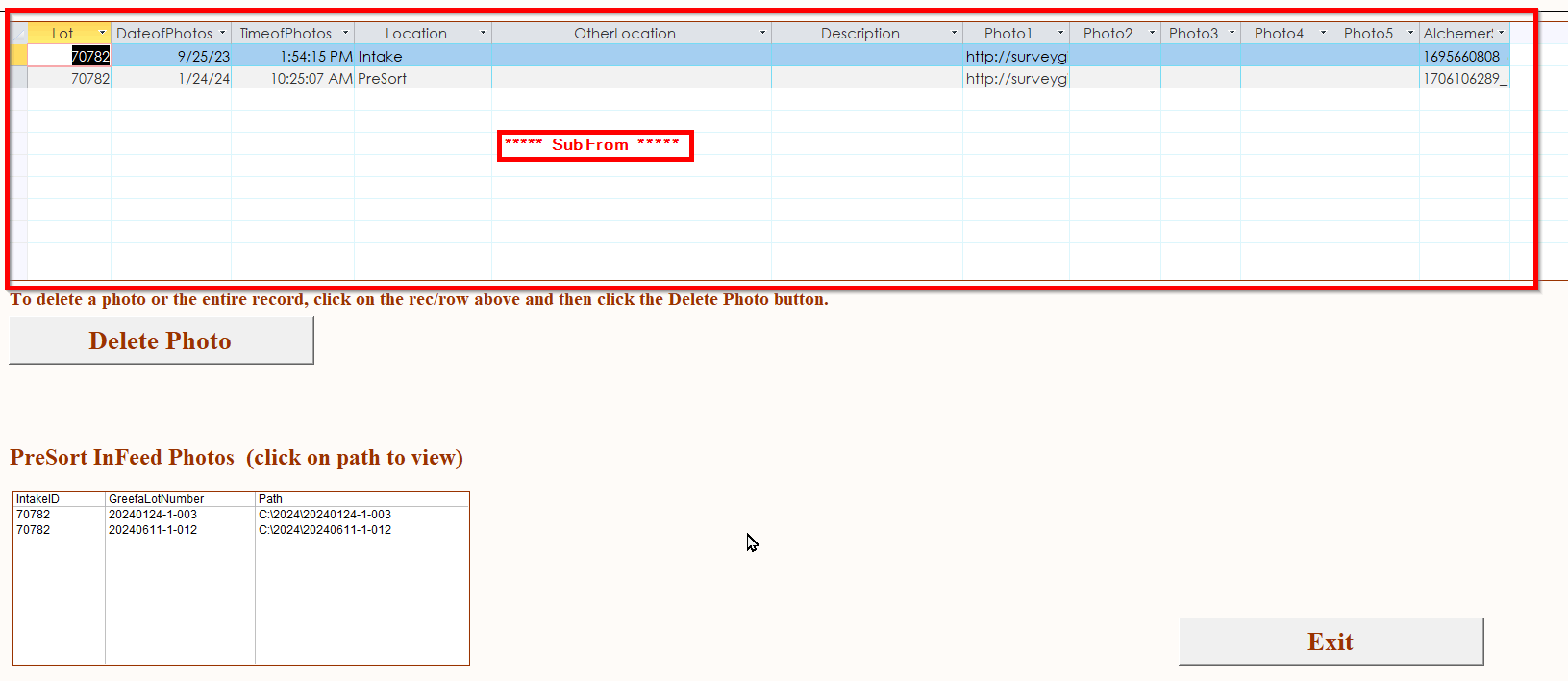The width and height of the screenshot is (1568, 681).
Task: Click the 1:54:15 PM time cell
Action: click(x=293, y=56)
